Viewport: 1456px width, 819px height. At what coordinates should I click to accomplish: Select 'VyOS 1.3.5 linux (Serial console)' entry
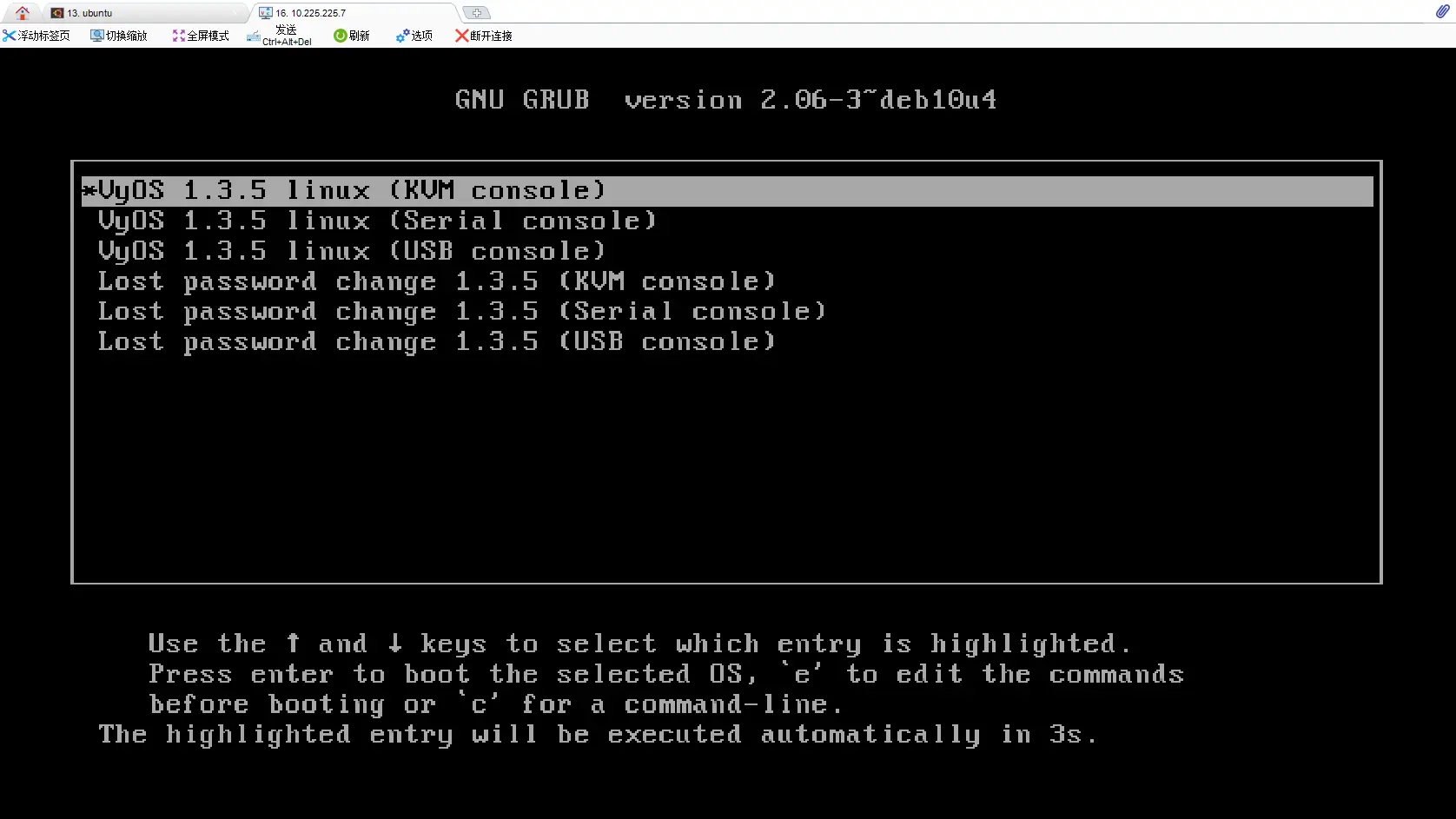[376, 221]
